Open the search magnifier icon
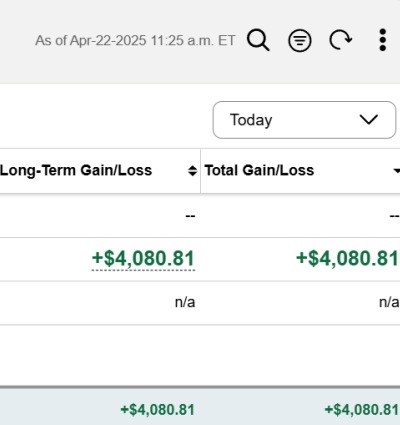 coord(258,40)
